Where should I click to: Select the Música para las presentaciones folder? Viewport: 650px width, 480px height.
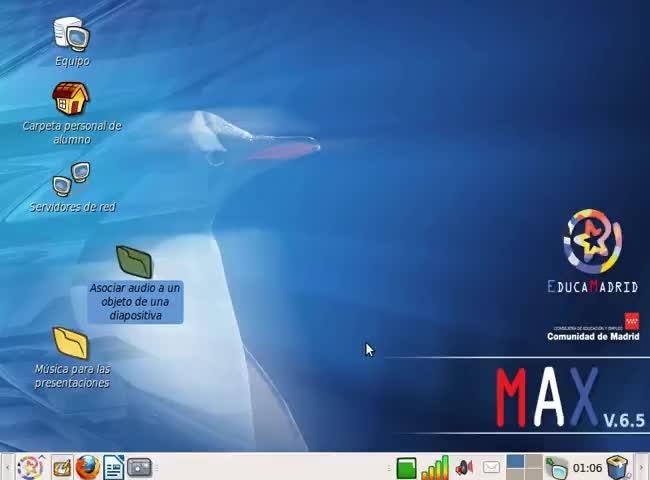tap(71, 343)
